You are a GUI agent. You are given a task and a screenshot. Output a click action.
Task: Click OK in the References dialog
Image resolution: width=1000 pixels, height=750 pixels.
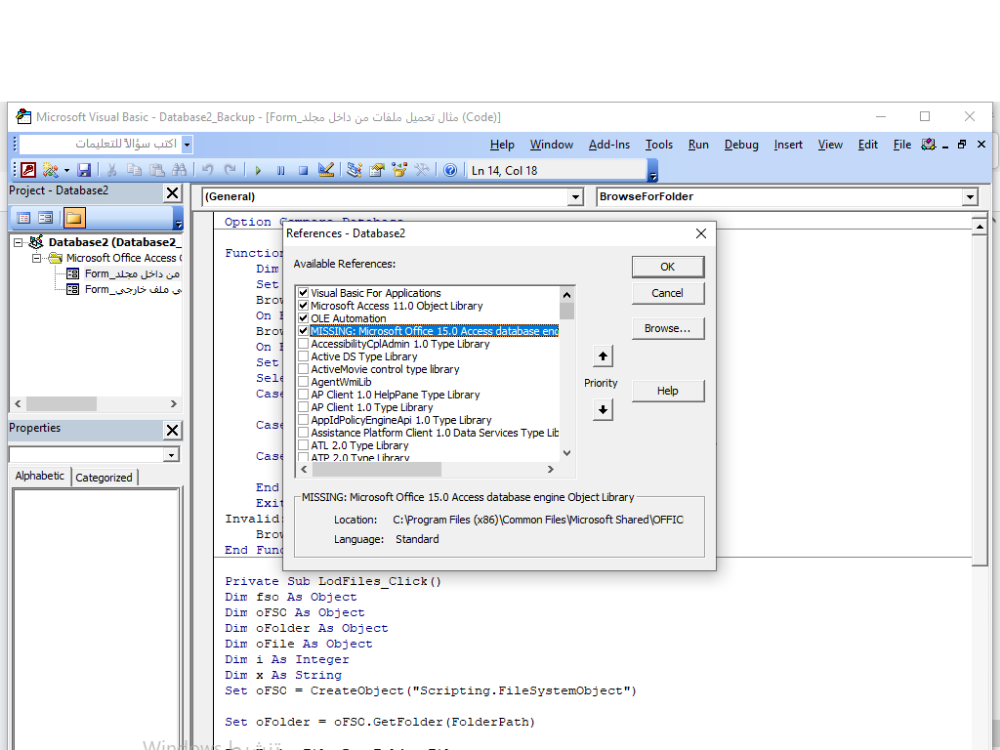[668, 267]
